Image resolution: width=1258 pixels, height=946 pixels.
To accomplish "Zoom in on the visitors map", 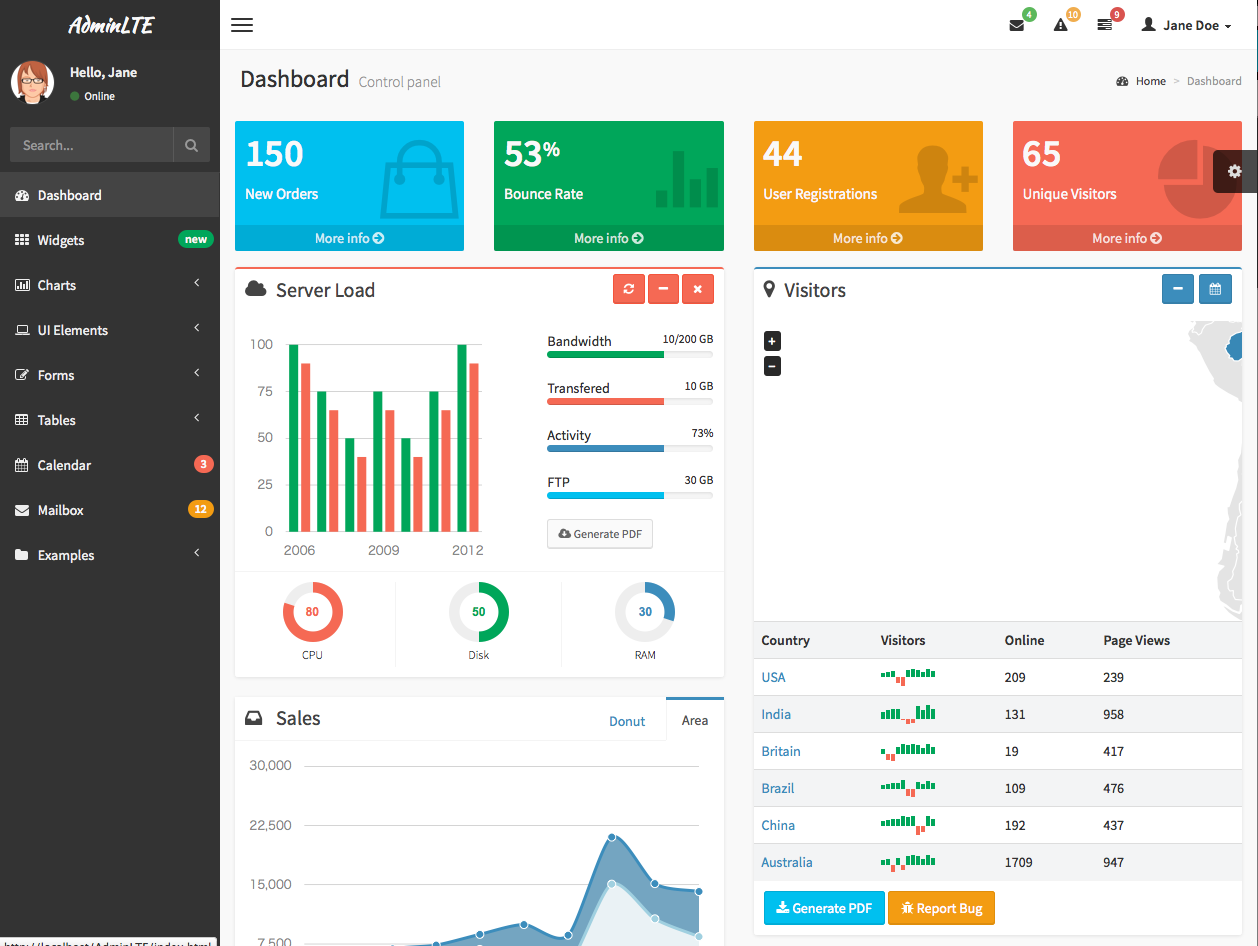I will [x=772, y=341].
